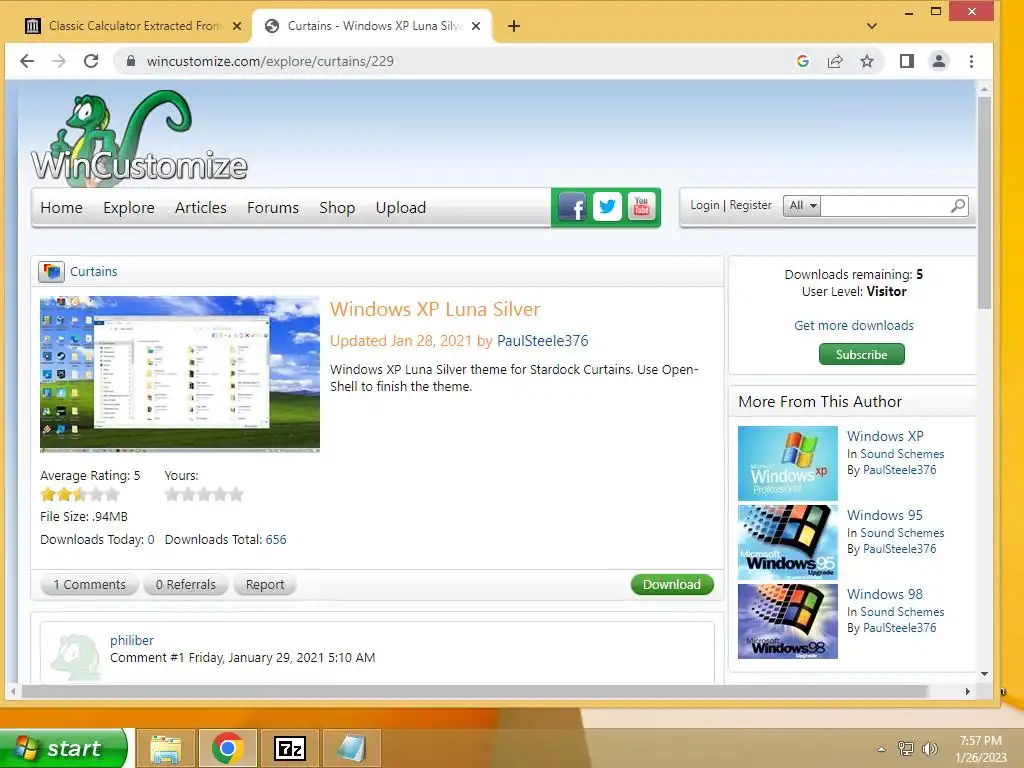Click the green Subscribe button
1024x768 pixels.
(861, 355)
